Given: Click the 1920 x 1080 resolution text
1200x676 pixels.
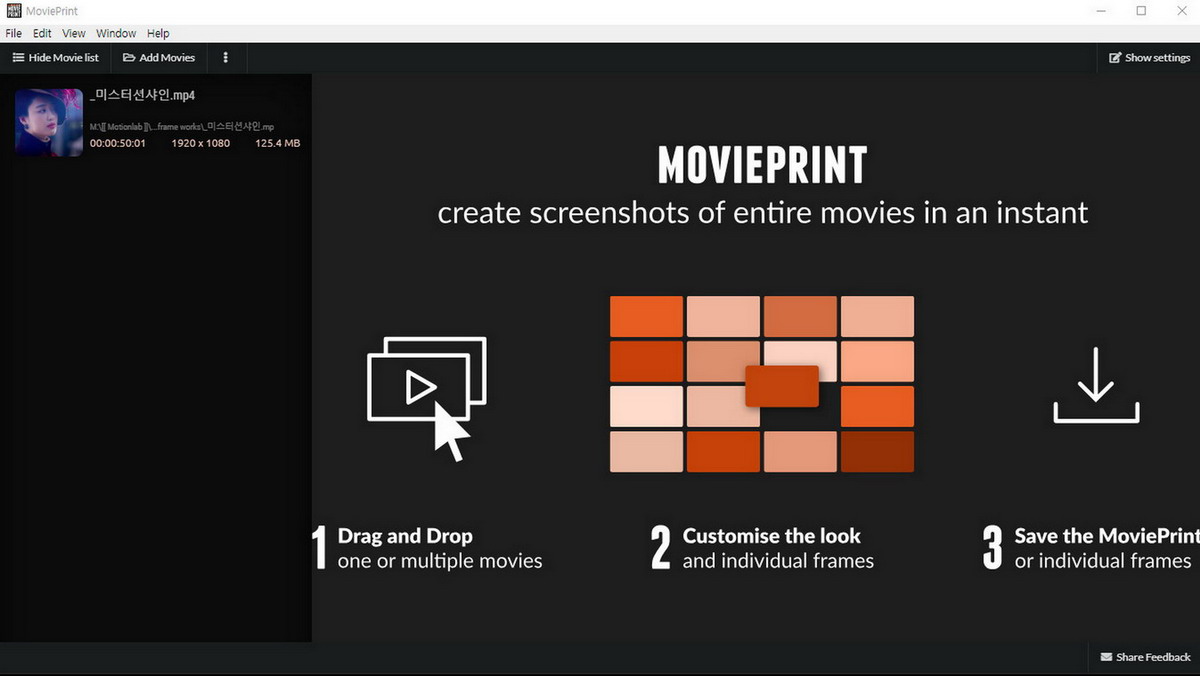Looking at the screenshot, I should [200, 143].
